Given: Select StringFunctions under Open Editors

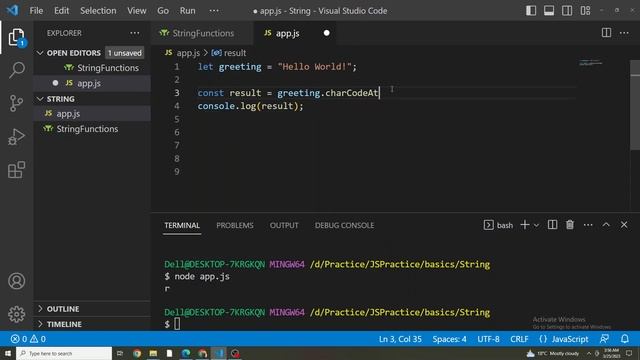Looking at the screenshot, I should point(92,68).
